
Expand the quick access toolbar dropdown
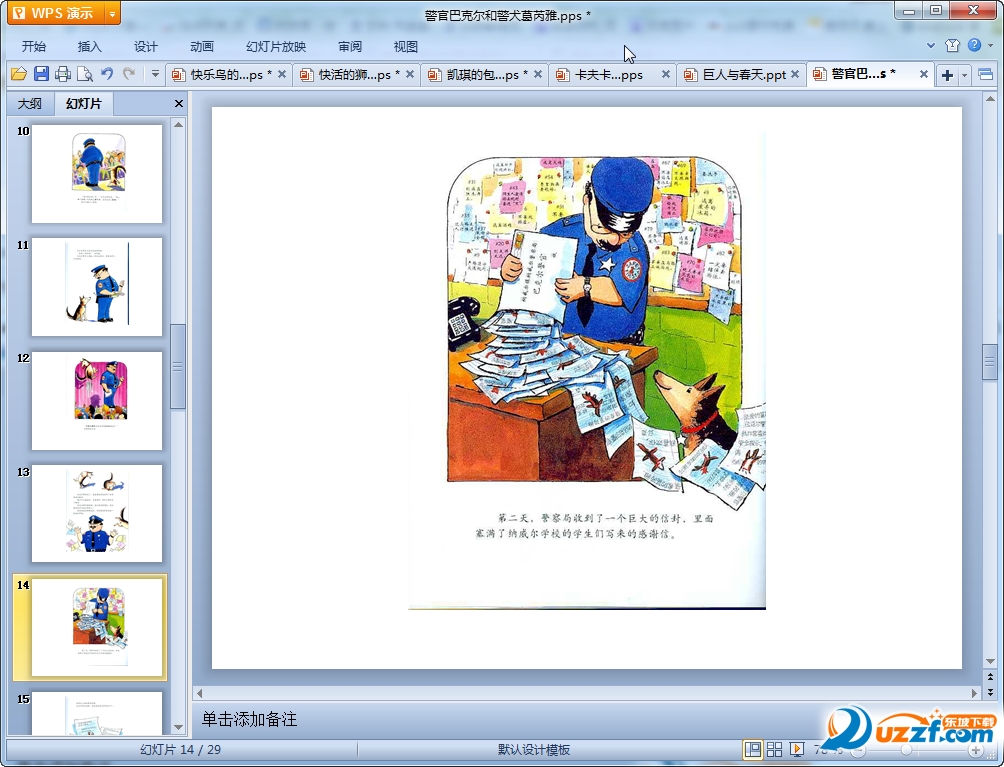[155, 74]
